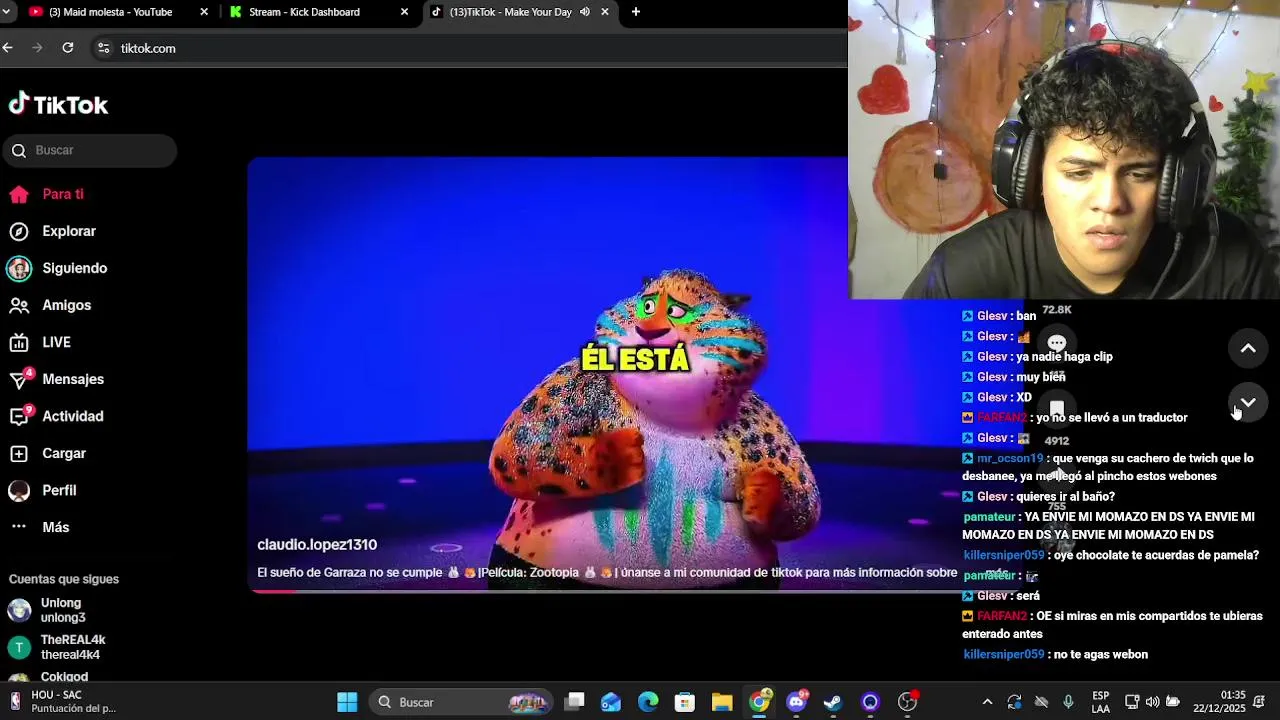Open the purple circle app in taskbar

coord(870,702)
